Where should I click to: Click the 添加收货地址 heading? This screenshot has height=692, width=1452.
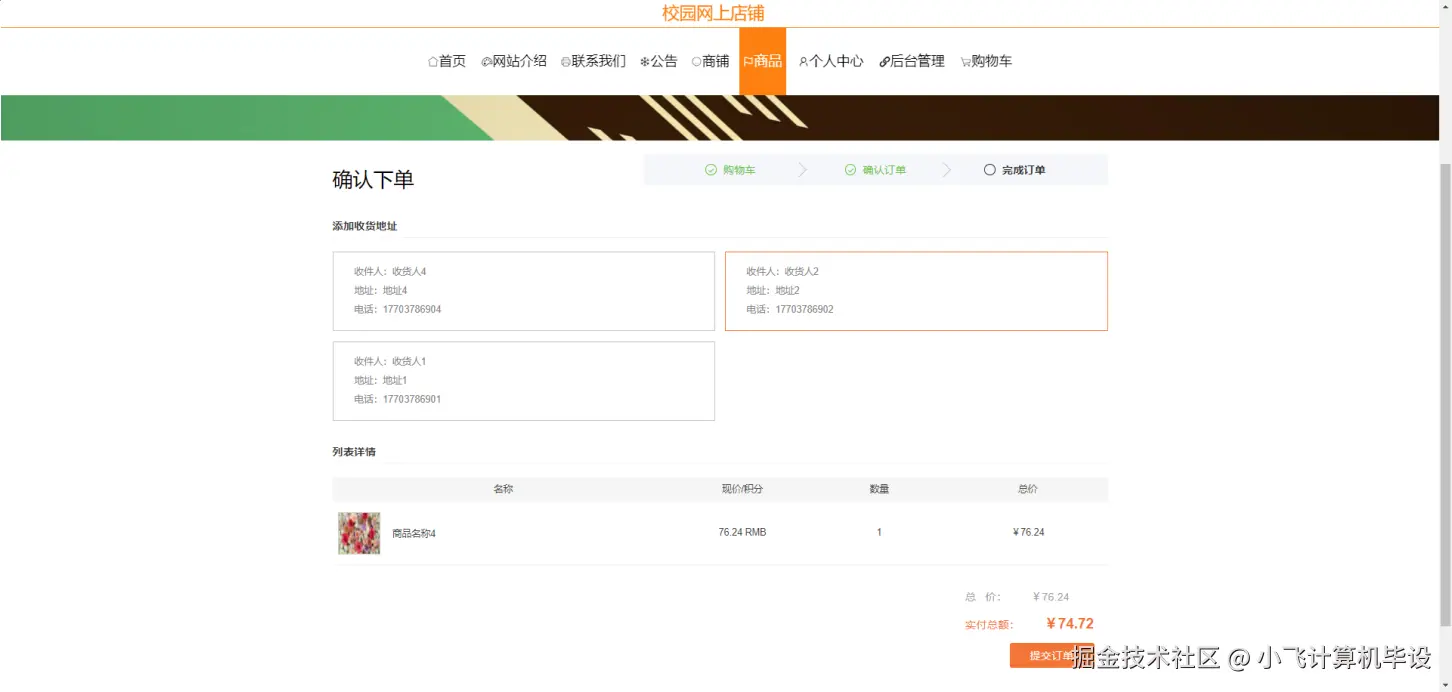pyautogui.click(x=365, y=226)
